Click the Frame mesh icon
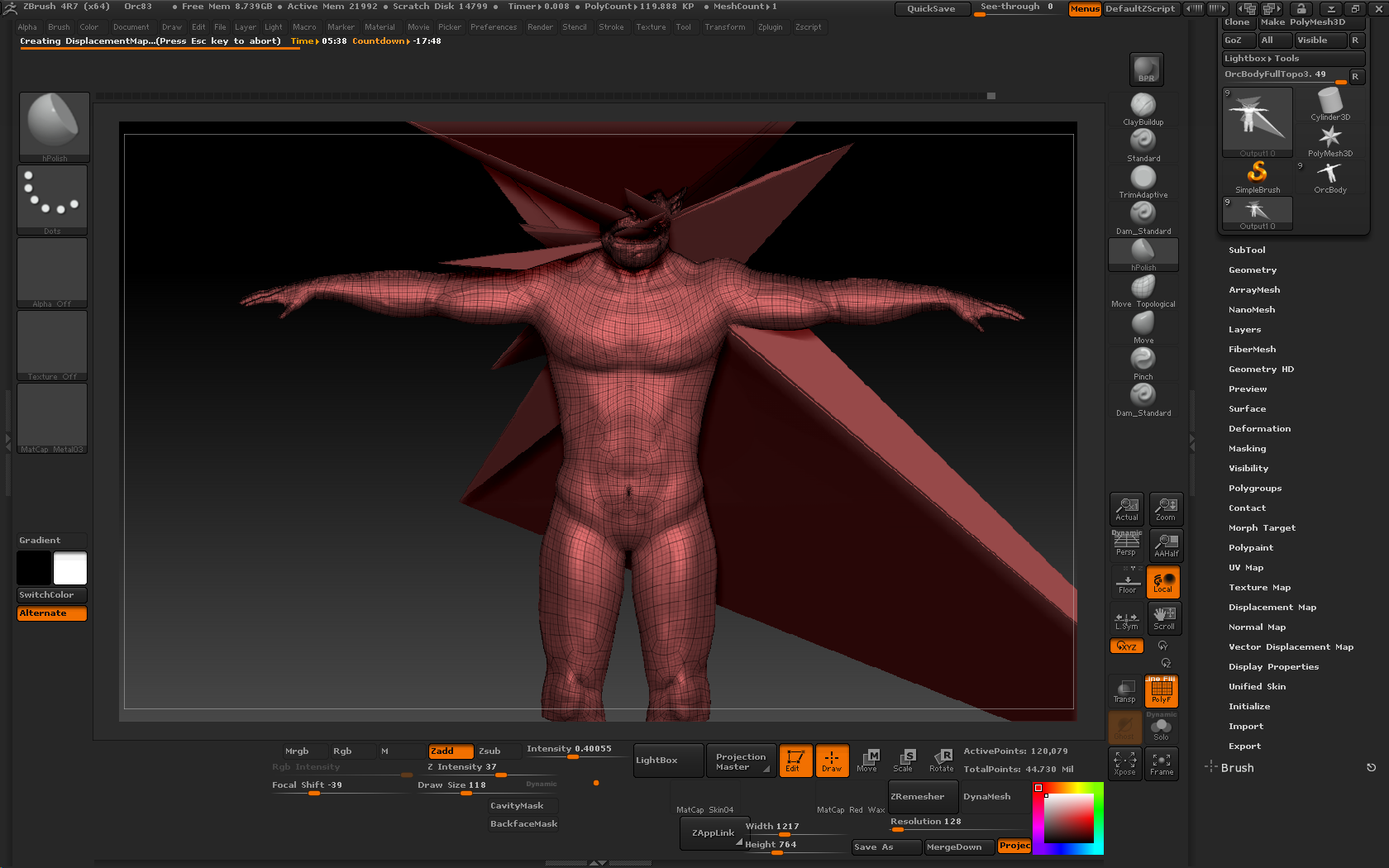Screen dimensions: 1389x868 pyautogui.click(x=1162, y=764)
